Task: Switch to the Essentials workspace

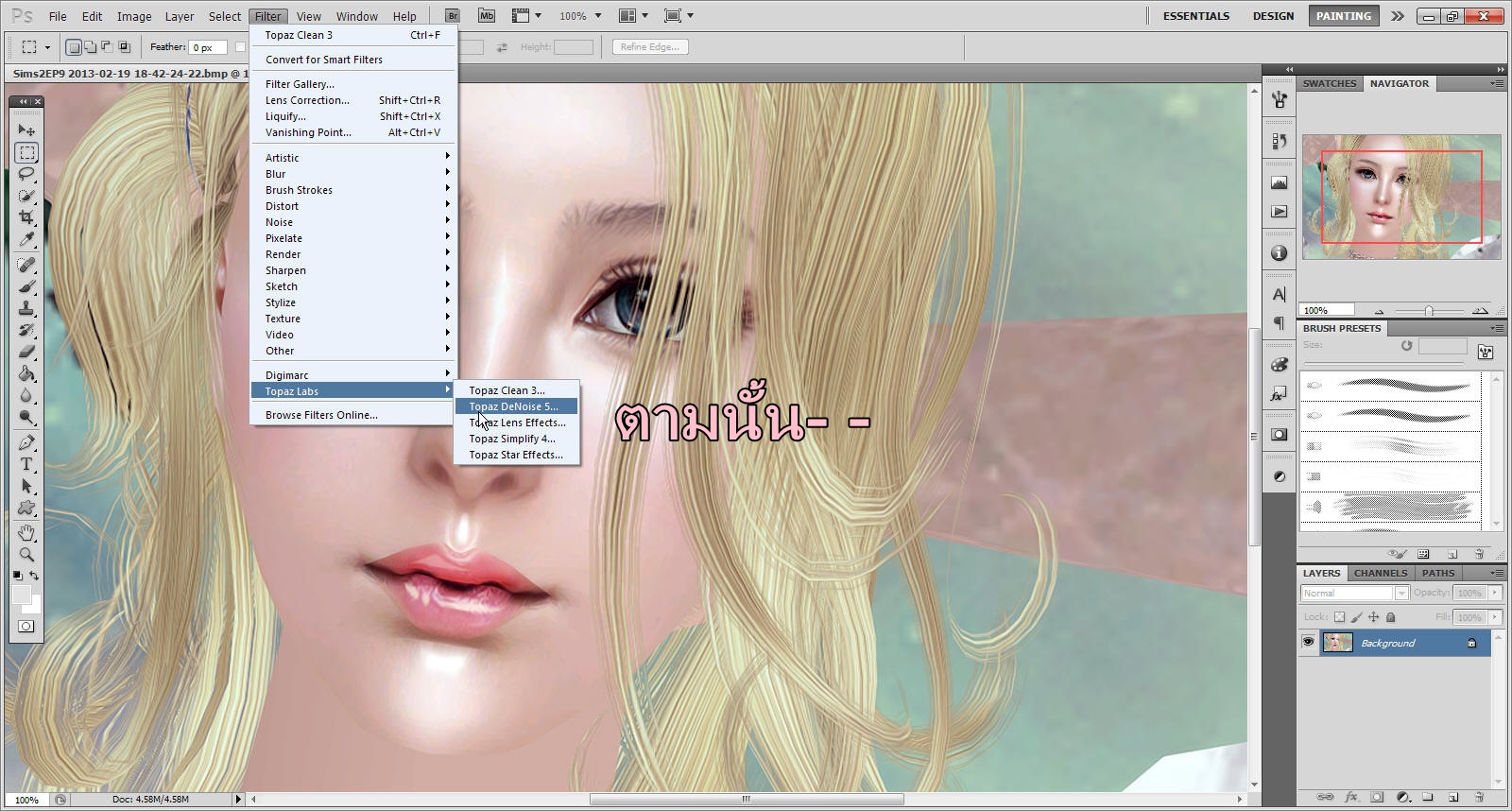Action: (x=1196, y=16)
